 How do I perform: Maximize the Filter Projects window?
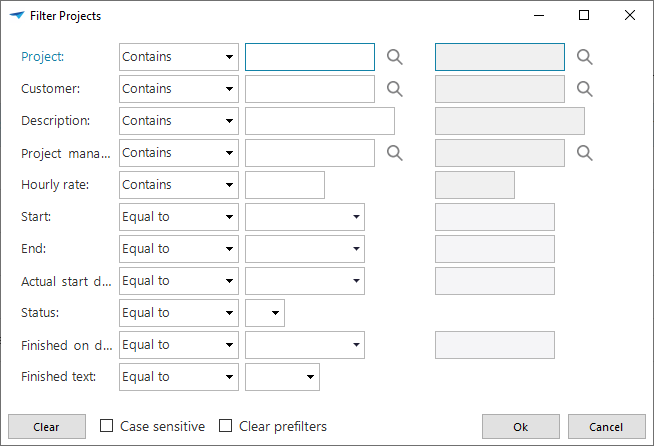point(584,16)
